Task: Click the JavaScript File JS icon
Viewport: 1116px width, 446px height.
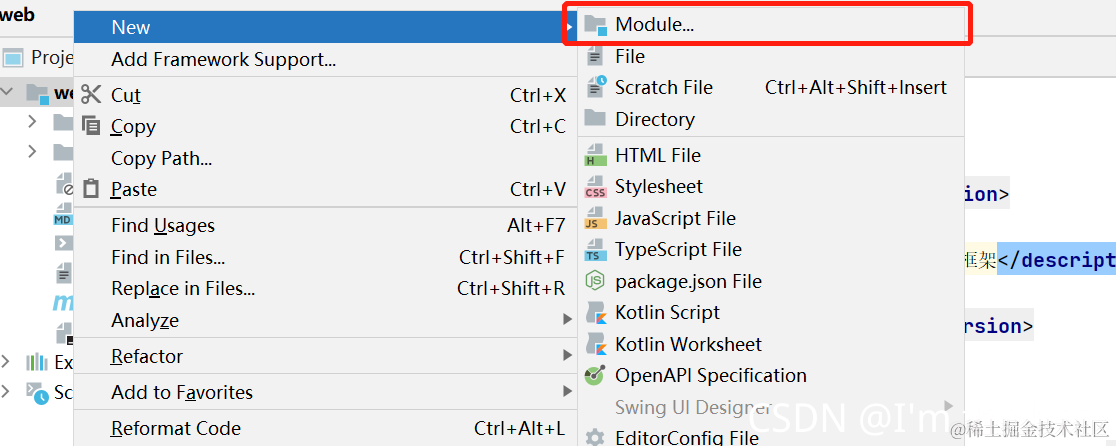Action: (595, 218)
